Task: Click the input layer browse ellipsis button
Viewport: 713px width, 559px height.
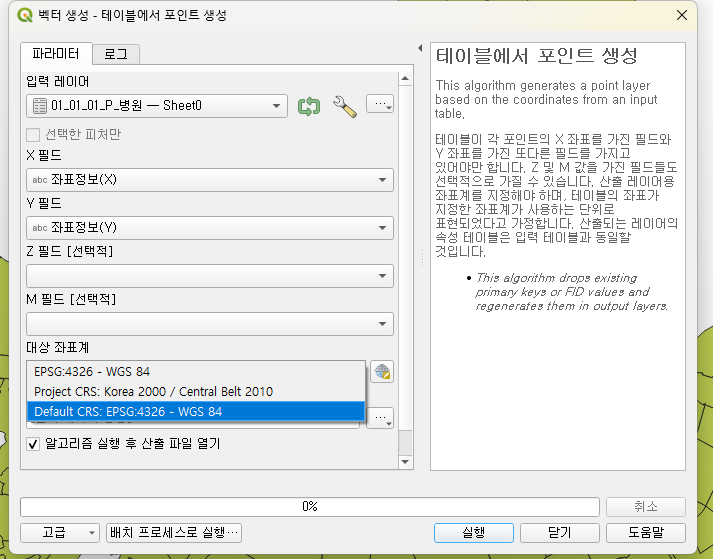Action: click(x=380, y=104)
